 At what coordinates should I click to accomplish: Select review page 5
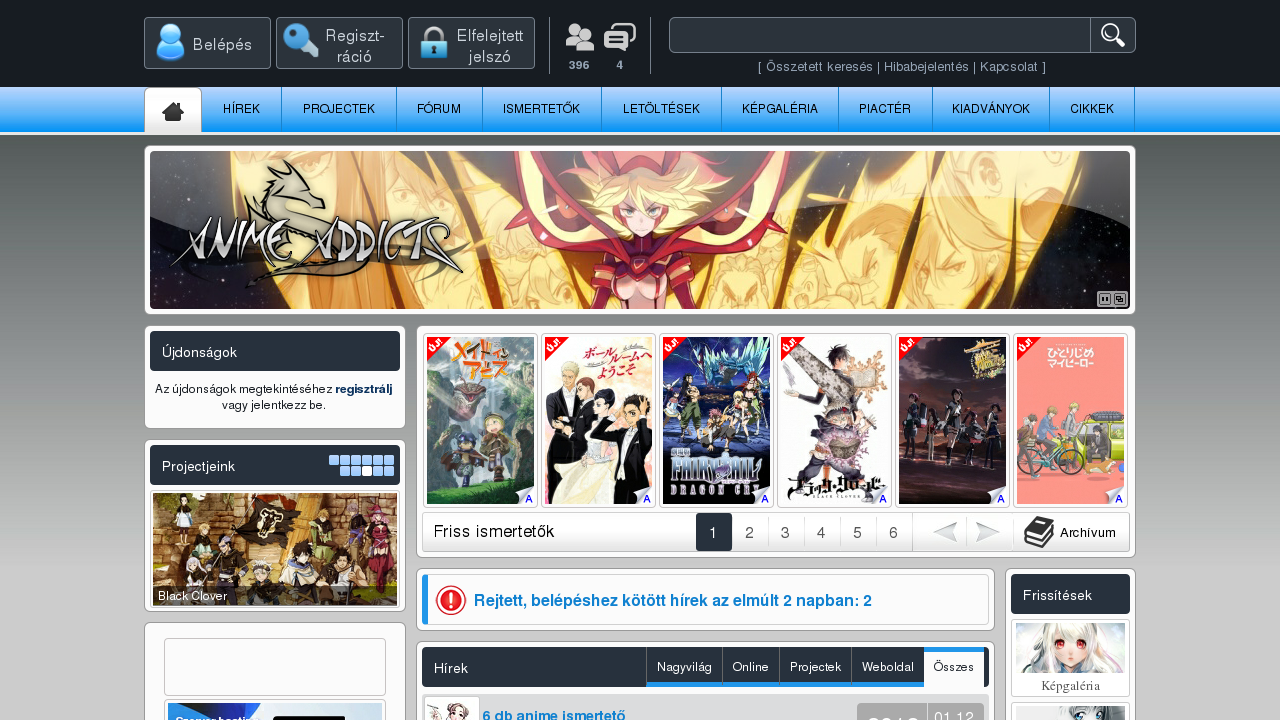858,532
